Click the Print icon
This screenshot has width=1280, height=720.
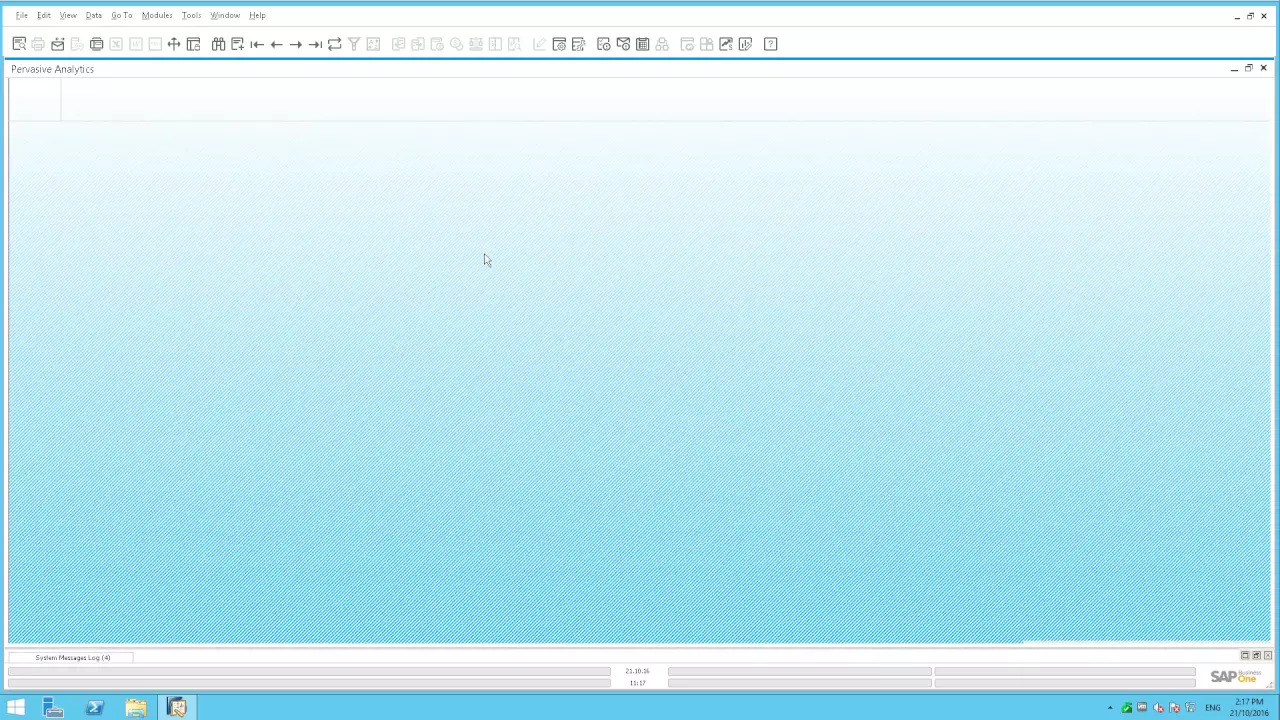pyautogui.click(x=38, y=43)
